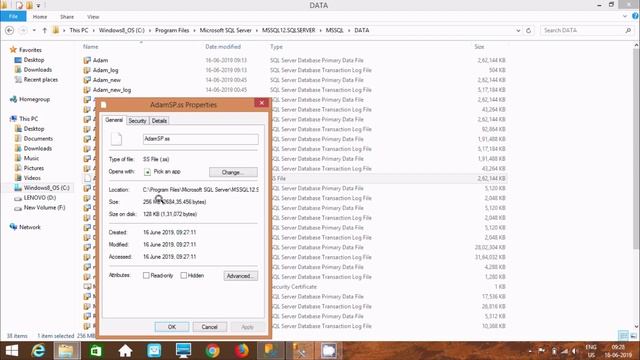Expand chevron after This PC in breadcrumb
Image resolution: width=640 pixels, height=360 pixels.
[x=93, y=30]
